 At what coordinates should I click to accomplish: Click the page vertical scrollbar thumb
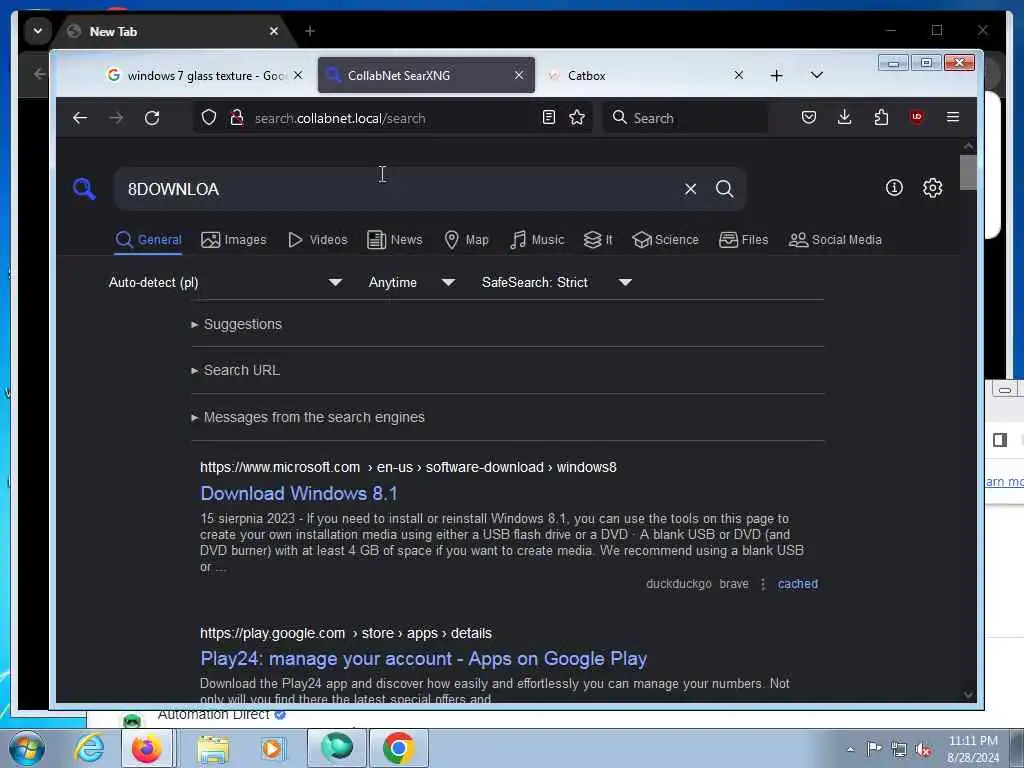(968, 171)
